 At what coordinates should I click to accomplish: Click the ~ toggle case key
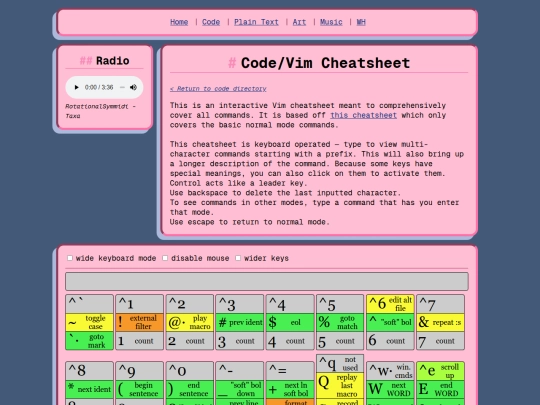point(90,322)
